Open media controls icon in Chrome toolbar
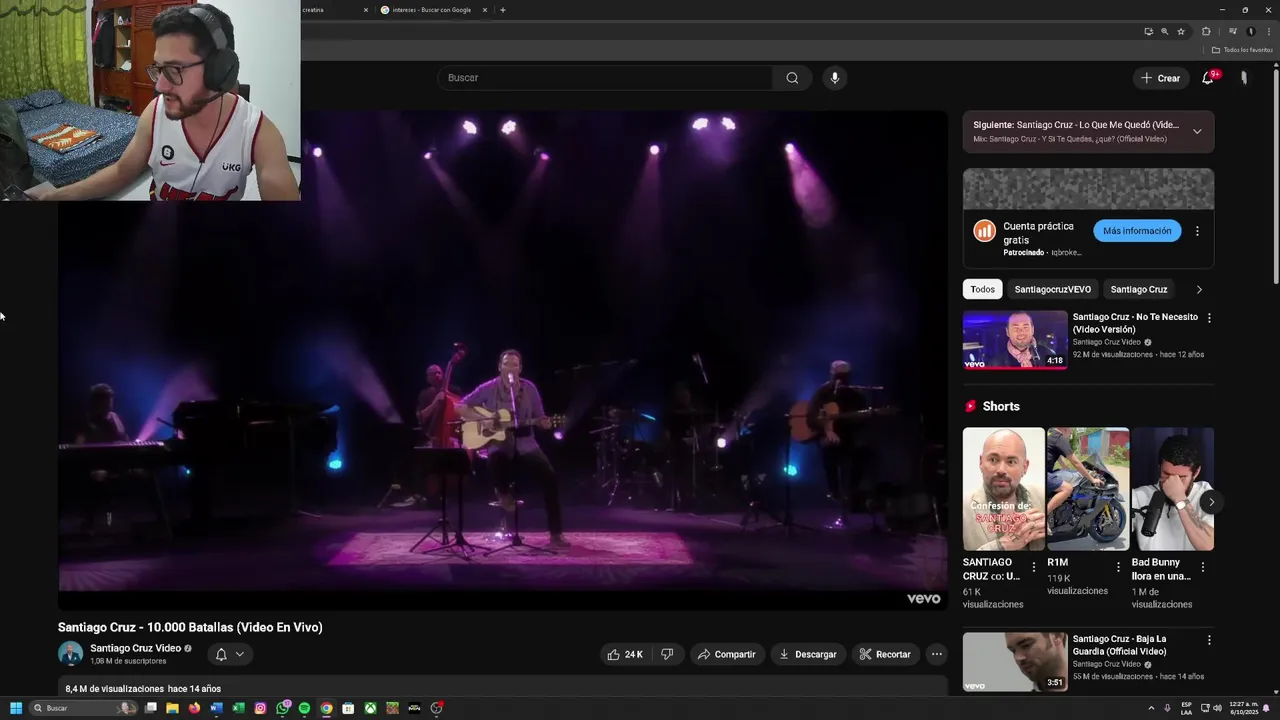This screenshot has height=720, width=1280. 1232,31
